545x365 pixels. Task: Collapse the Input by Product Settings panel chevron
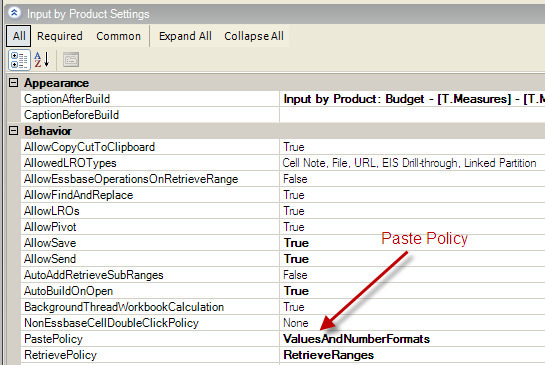point(14,13)
